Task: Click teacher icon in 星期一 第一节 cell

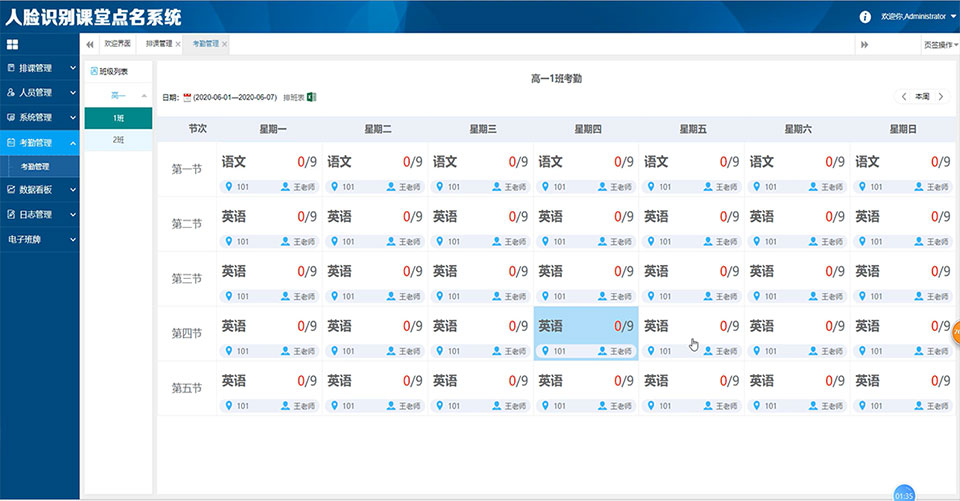Action: click(285, 187)
